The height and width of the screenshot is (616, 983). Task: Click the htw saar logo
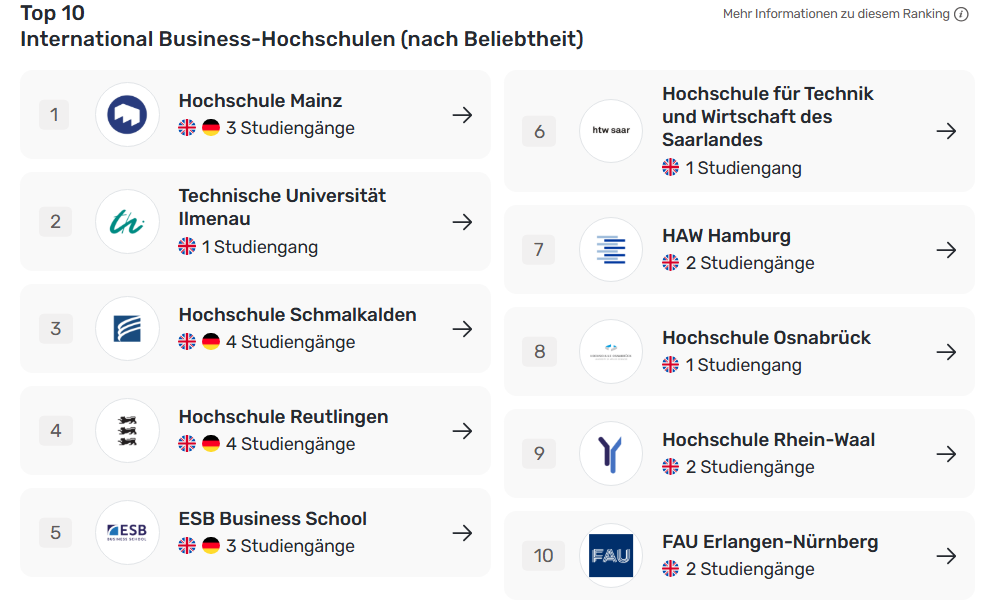[x=611, y=130]
